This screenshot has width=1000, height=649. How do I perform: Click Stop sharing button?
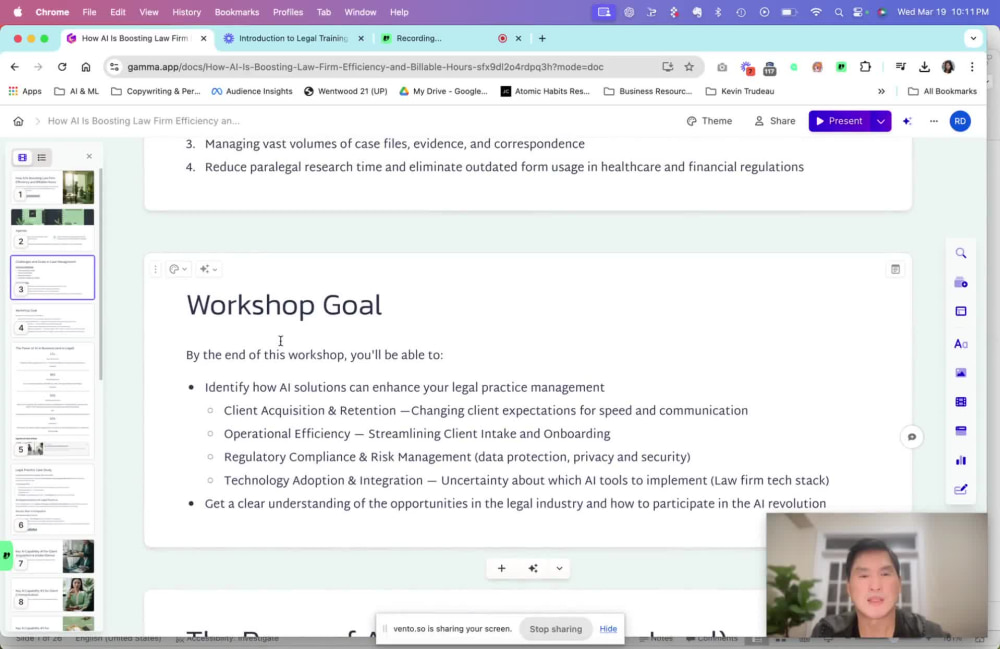pos(555,629)
